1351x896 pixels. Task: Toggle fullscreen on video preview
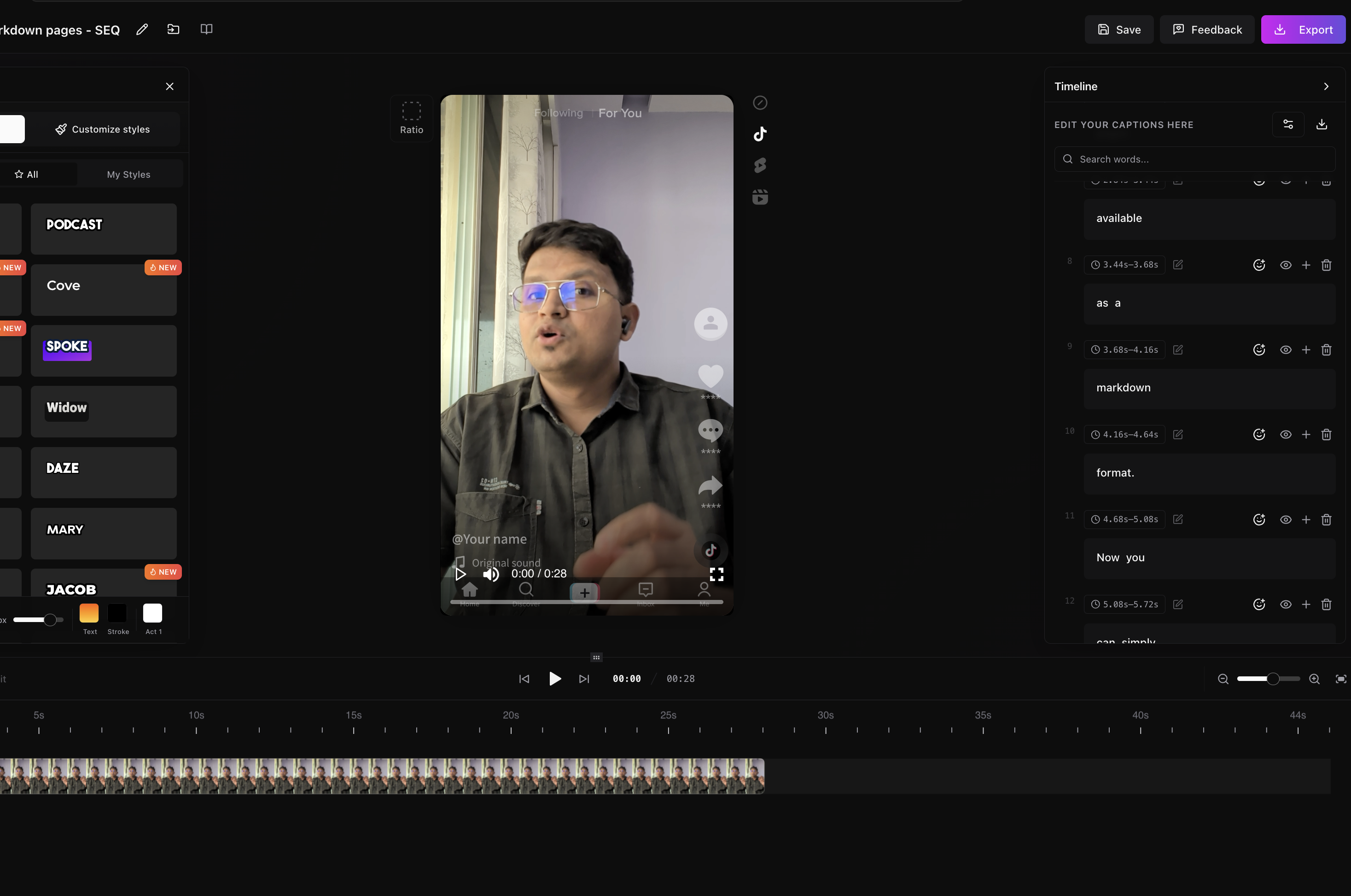[x=716, y=574]
